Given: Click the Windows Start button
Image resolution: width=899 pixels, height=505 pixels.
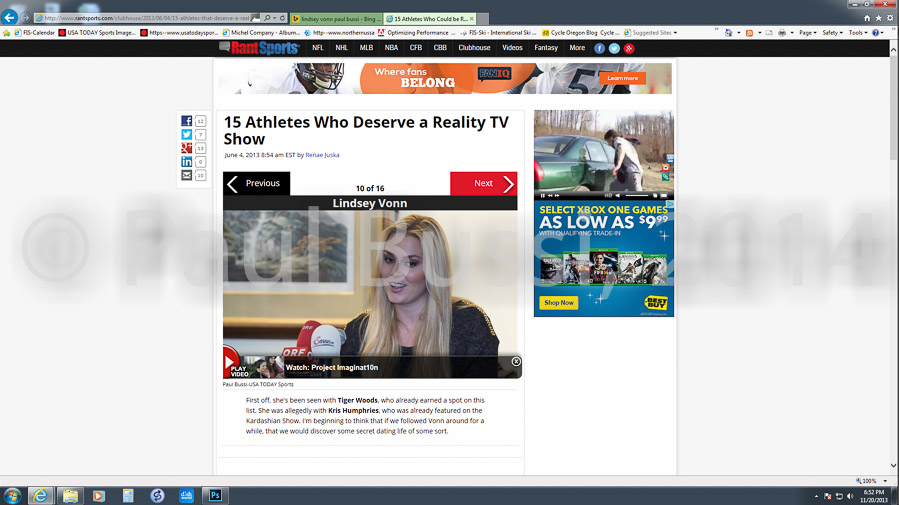Looking at the screenshot, I should pos(12,495).
